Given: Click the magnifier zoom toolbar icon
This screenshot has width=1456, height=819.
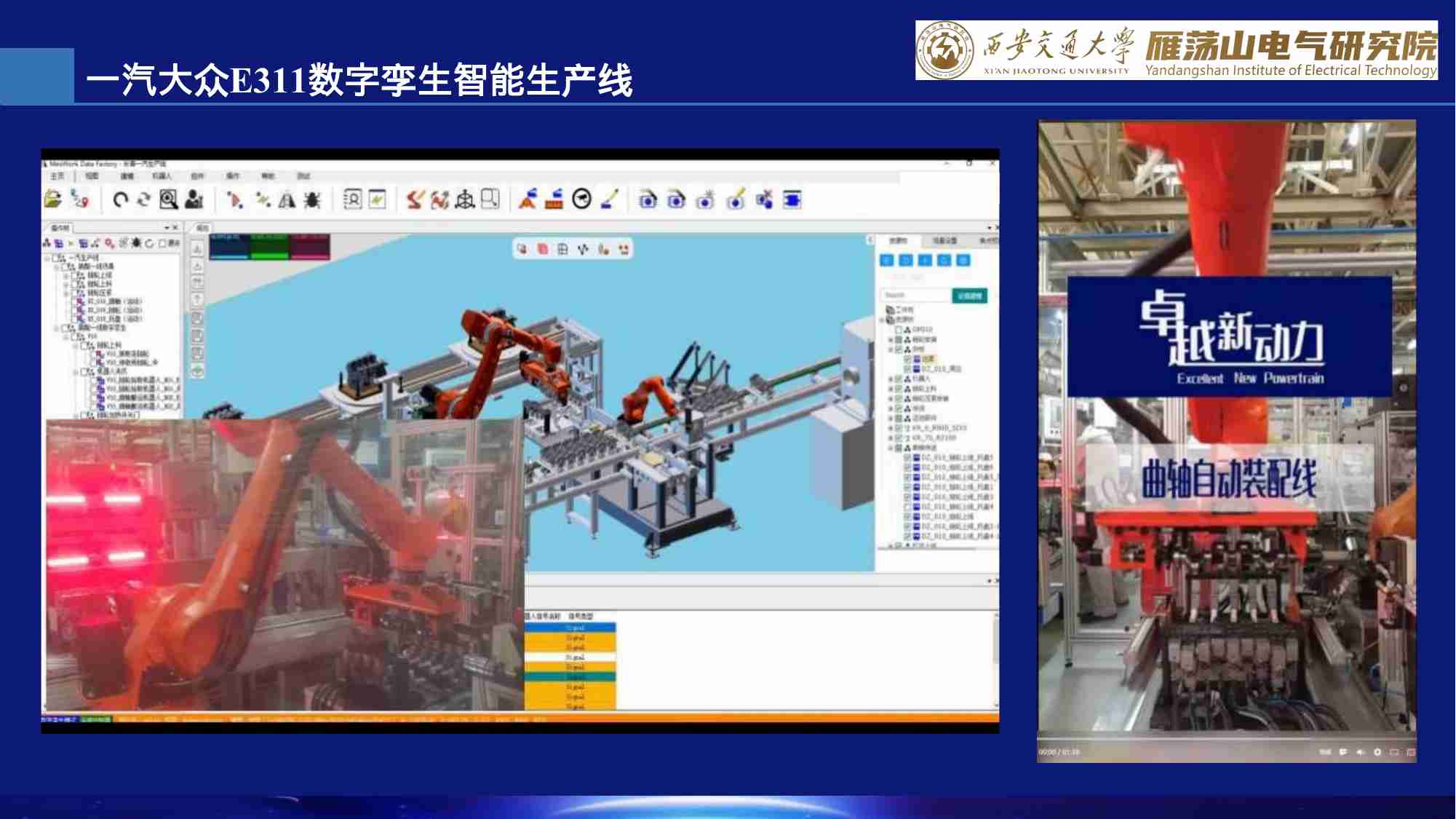Looking at the screenshot, I should (x=169, y=199).
